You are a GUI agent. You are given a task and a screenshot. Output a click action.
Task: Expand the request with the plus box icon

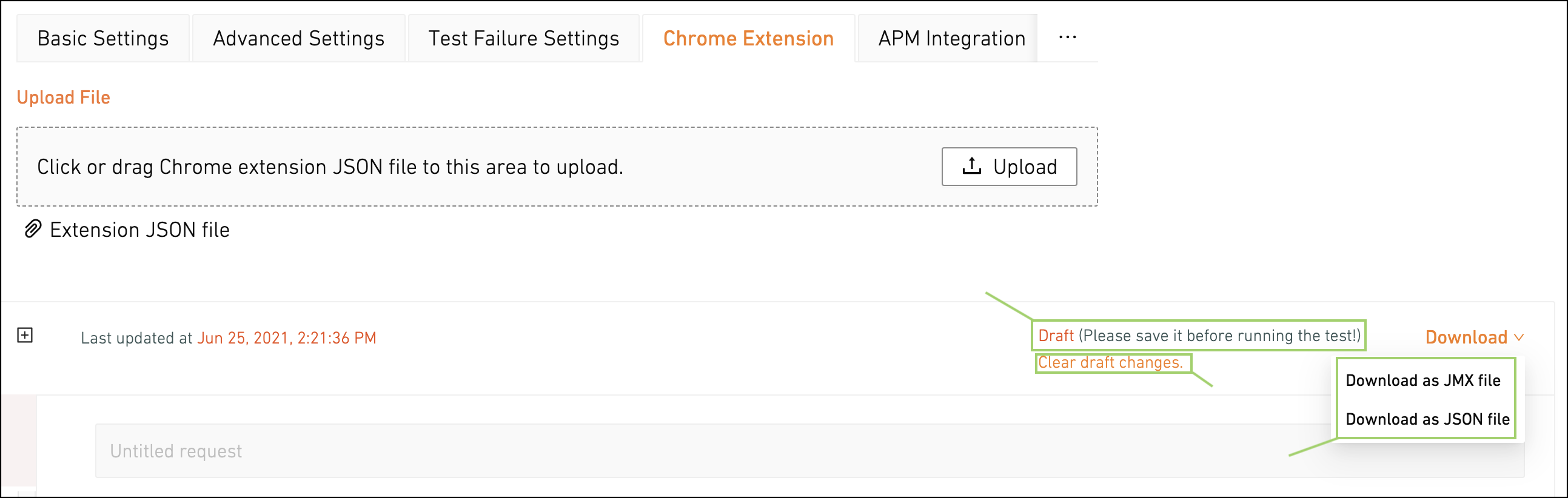[x=25, y=335]
